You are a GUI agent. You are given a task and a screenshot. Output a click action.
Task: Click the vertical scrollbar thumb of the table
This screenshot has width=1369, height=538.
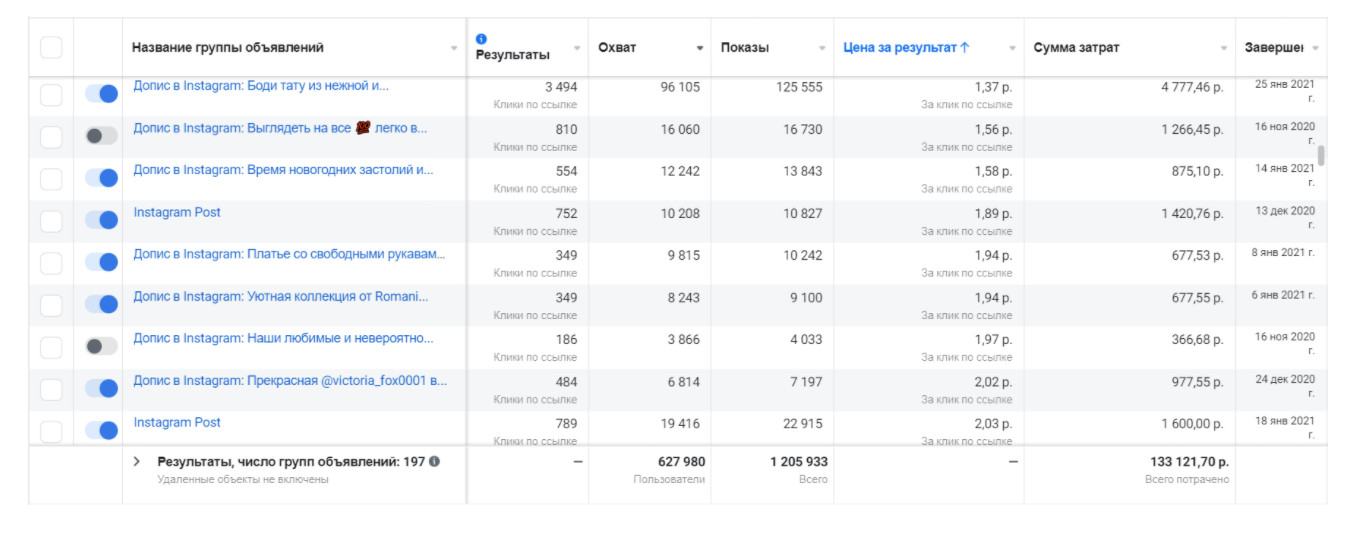coord(1322,155)
